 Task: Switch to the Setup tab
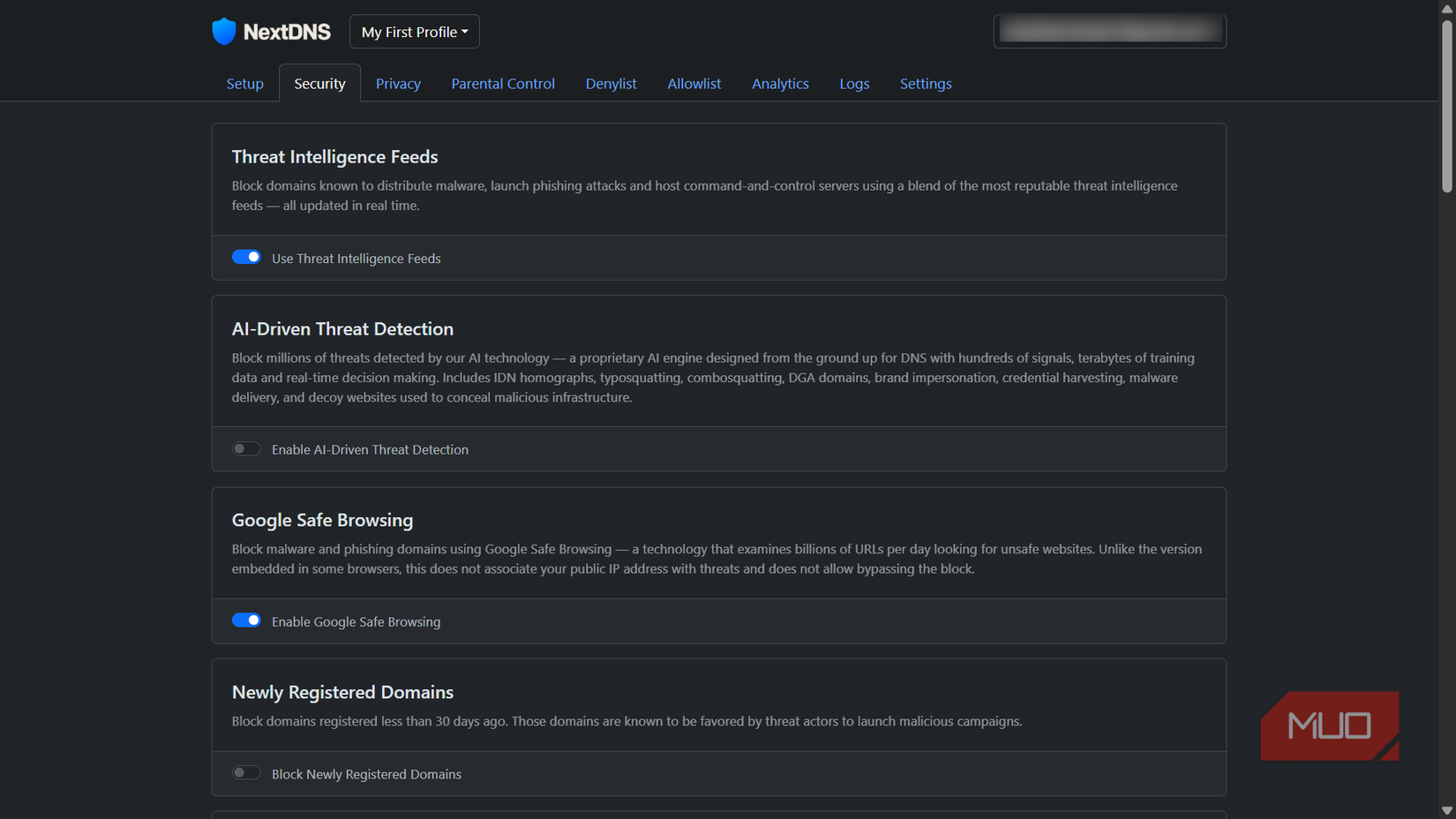pos(244,83)
